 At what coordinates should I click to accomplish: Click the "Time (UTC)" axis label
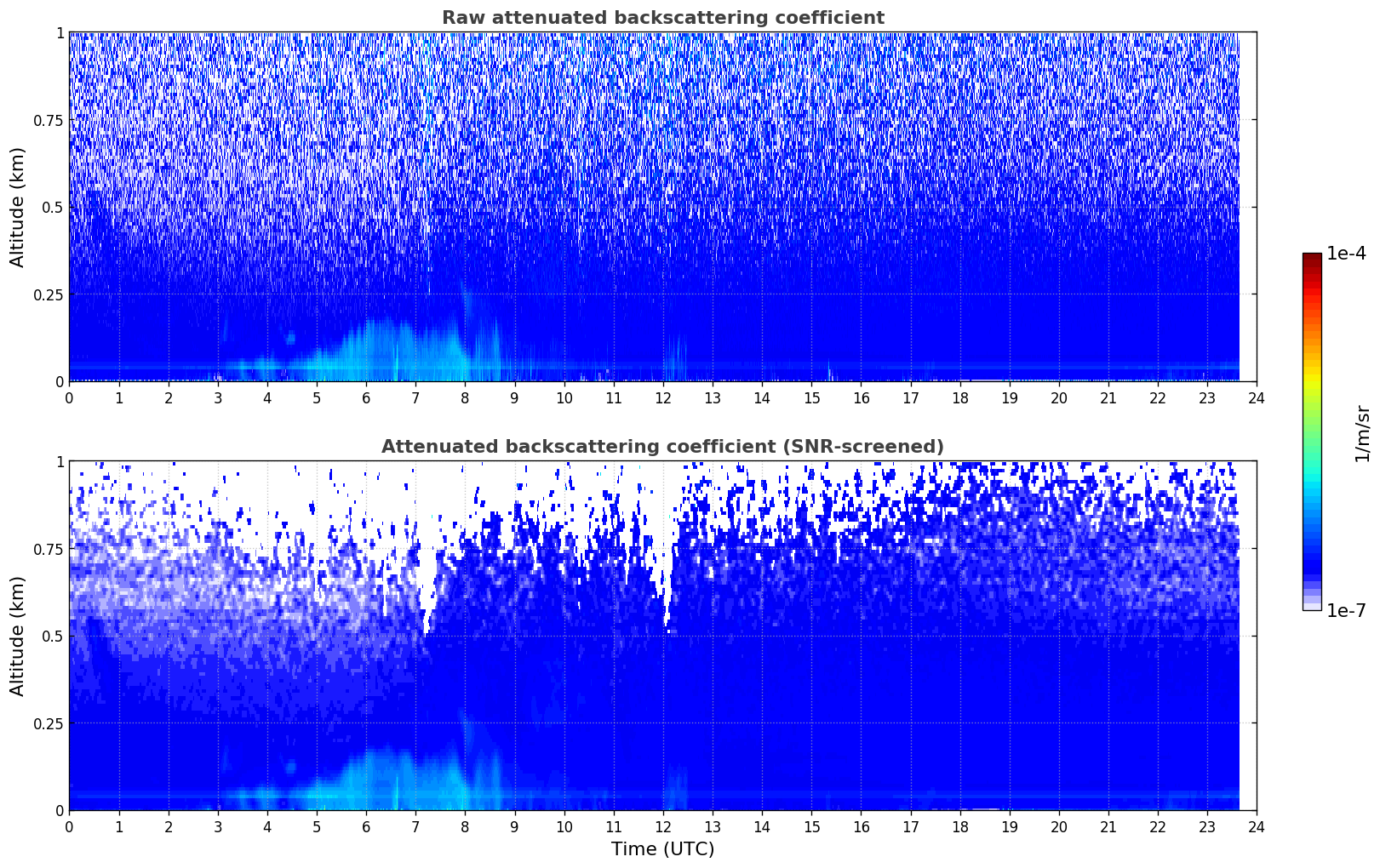(x=662, y=849)
